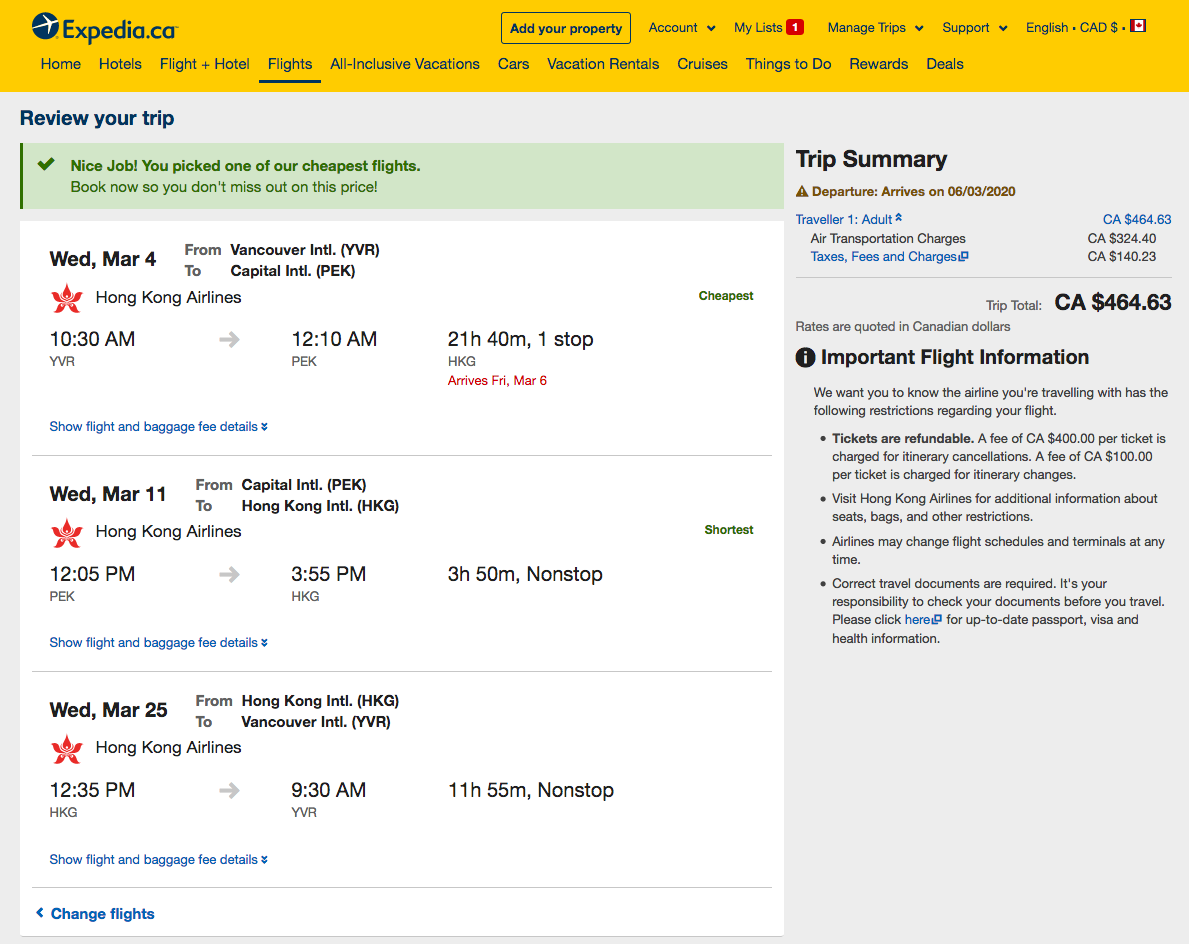Click Hong Kong Airlines logo for Mar 4 flight
The width and height of the screenshot is (1189, 944).
coord(67,299)
